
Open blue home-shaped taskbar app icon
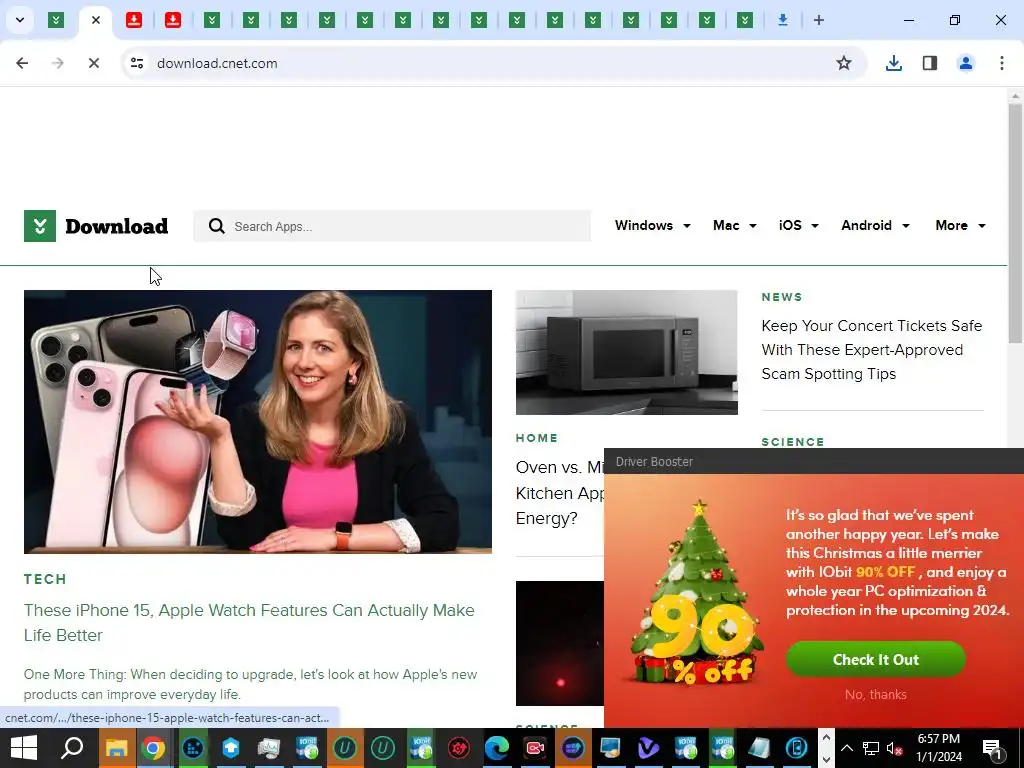[x=231, y=748]
